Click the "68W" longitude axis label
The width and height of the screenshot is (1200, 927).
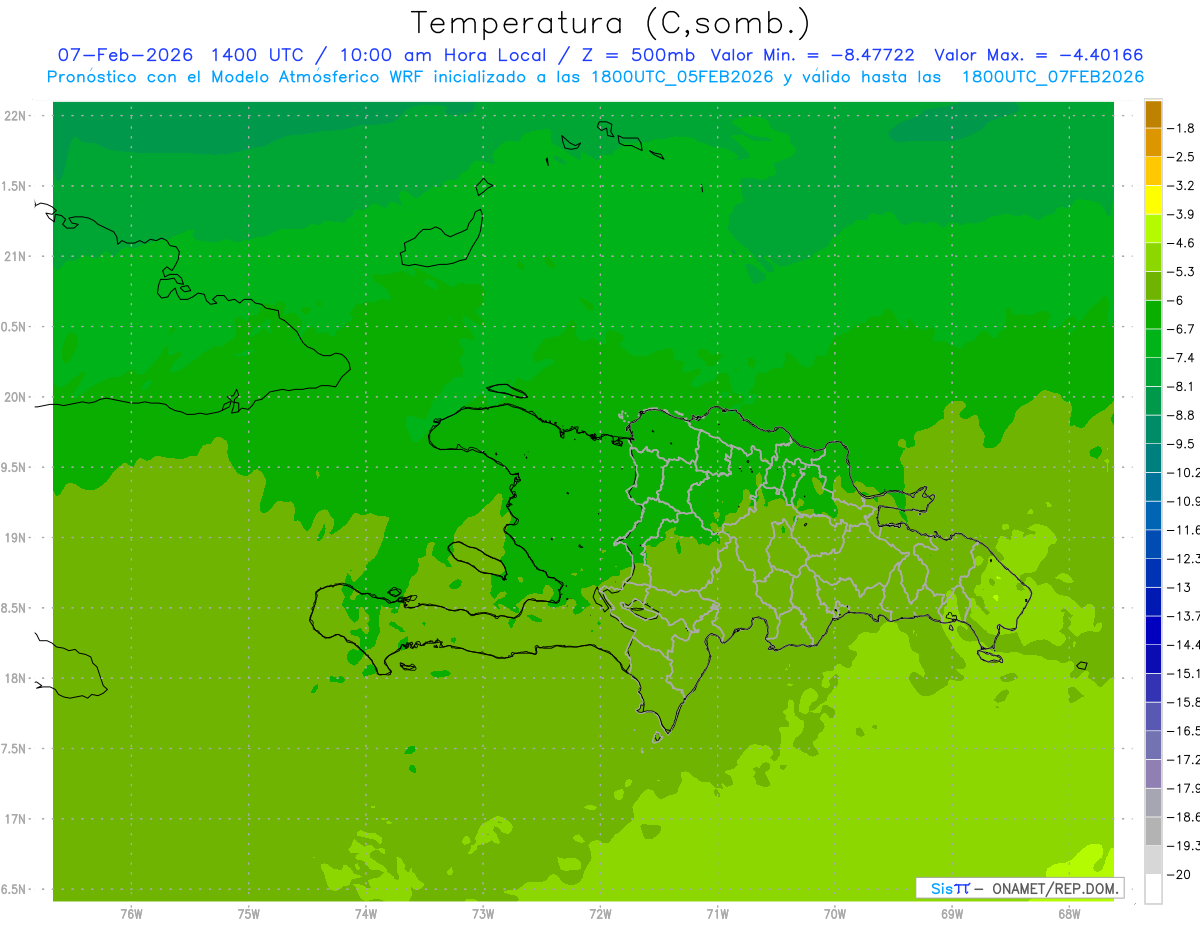(x=1068, y=914)
